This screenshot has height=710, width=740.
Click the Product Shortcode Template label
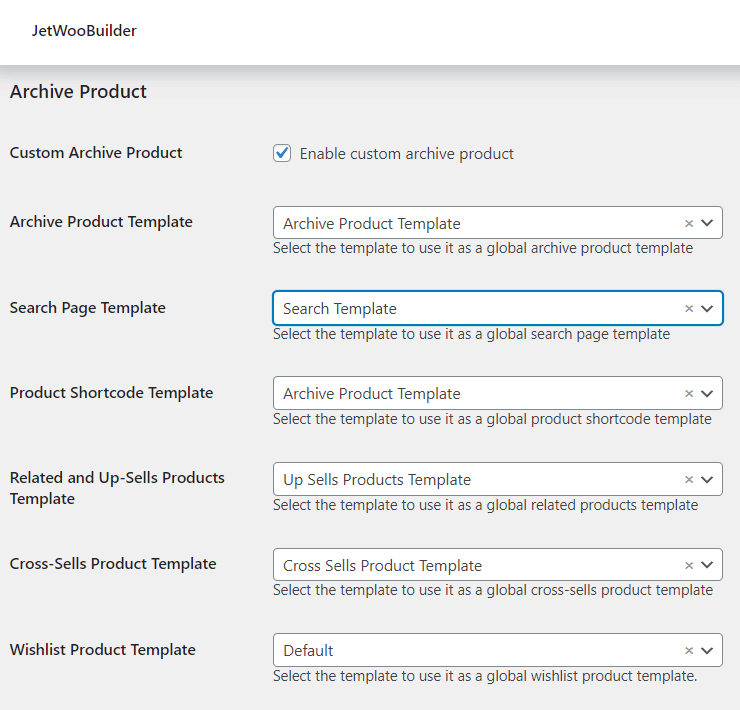coord(111,393)
